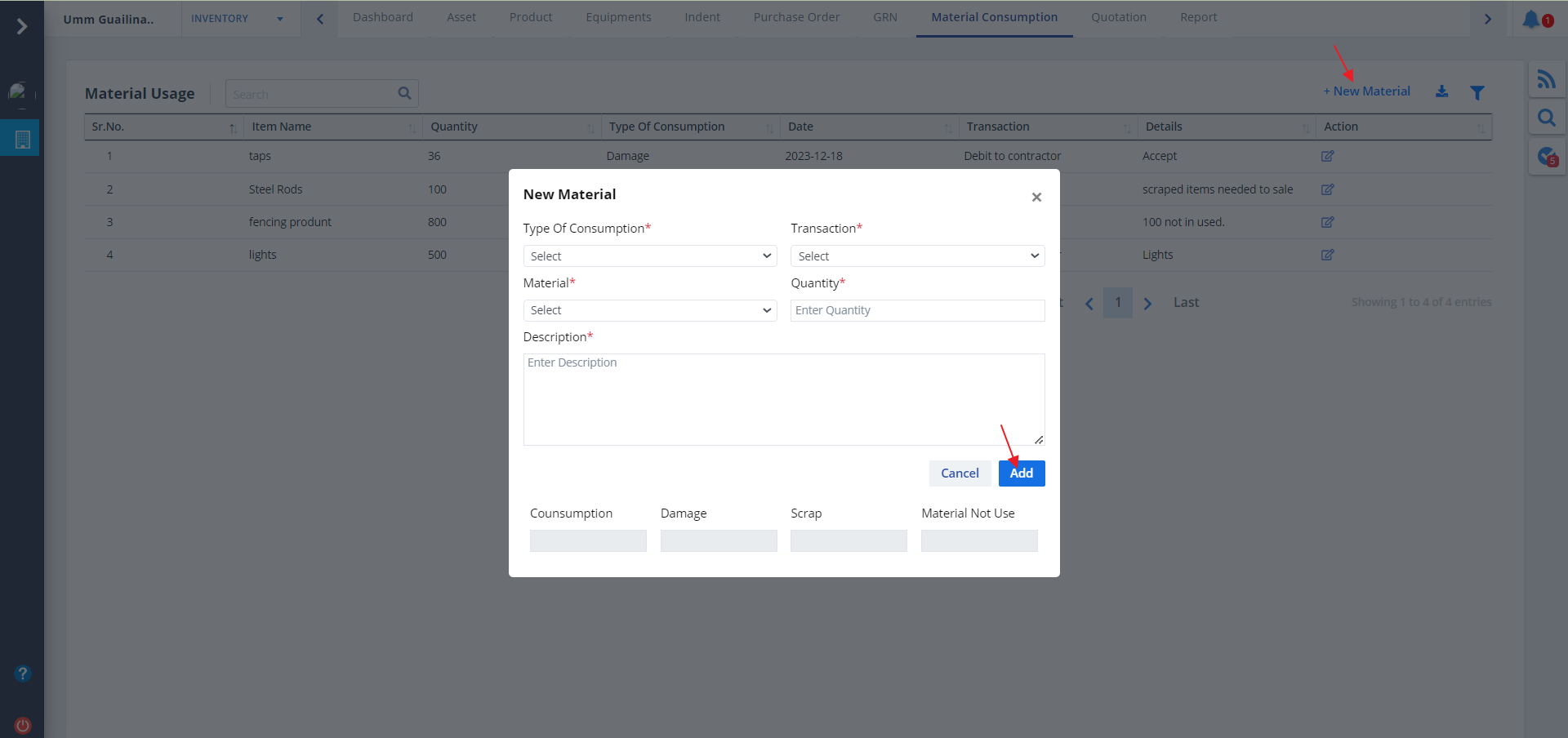The image size is (1568, 738).
Task: Click the Cancel button
Action: tap(960, 473)
